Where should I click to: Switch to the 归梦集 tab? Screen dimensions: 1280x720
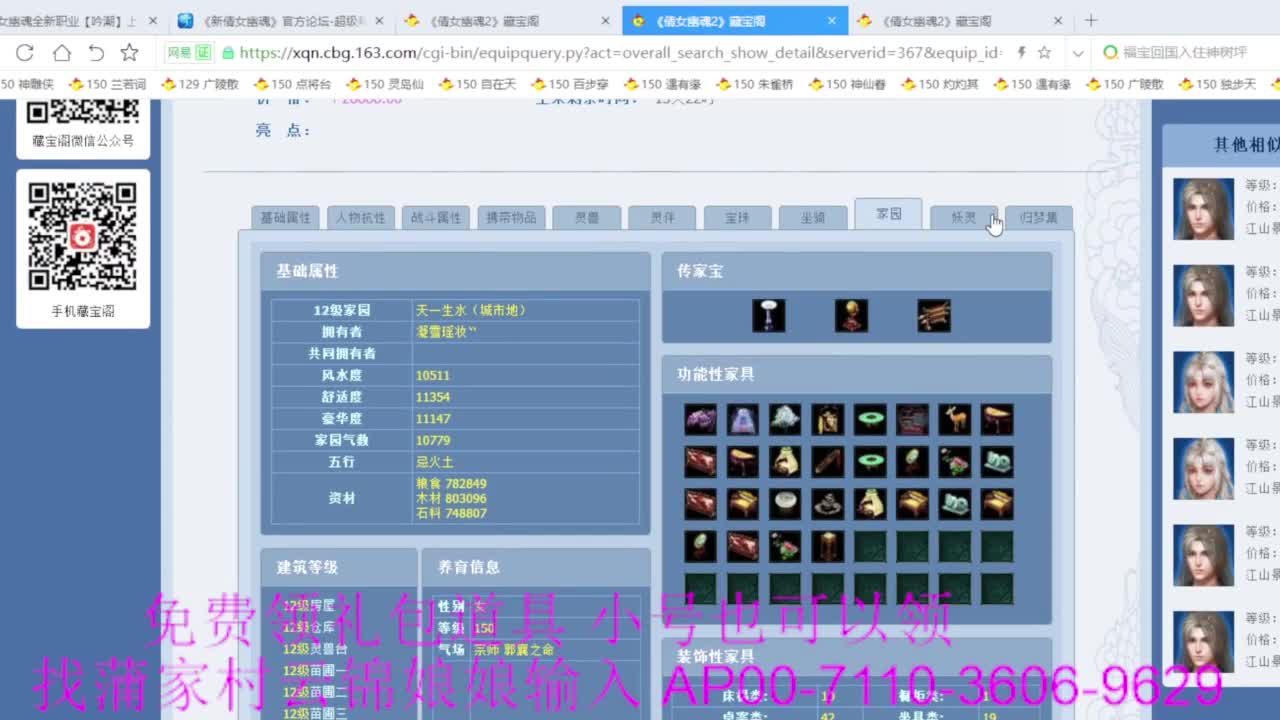point(1039,217)
